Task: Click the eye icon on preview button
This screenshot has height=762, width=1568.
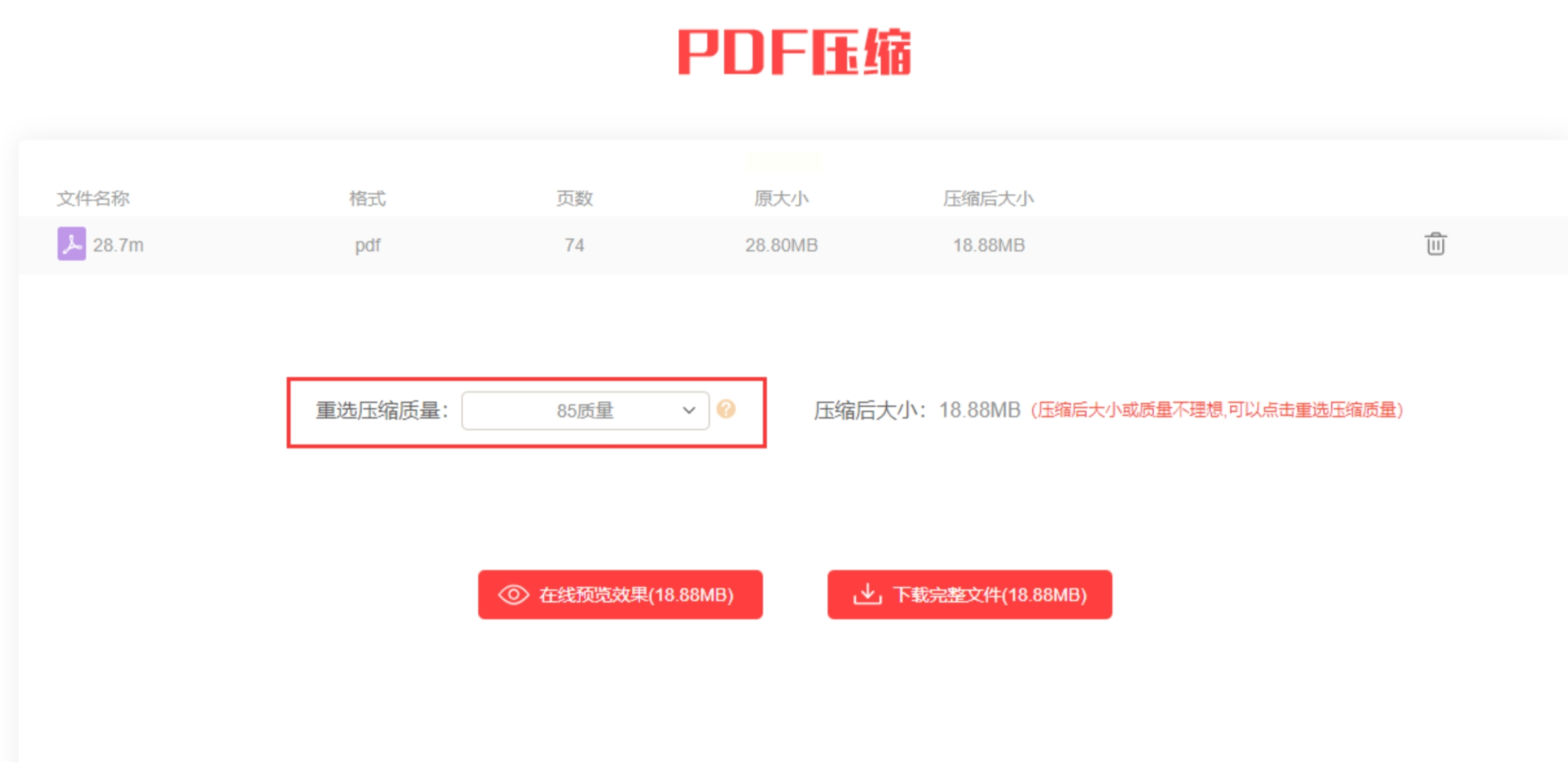Action: click(x=514, y=594)
